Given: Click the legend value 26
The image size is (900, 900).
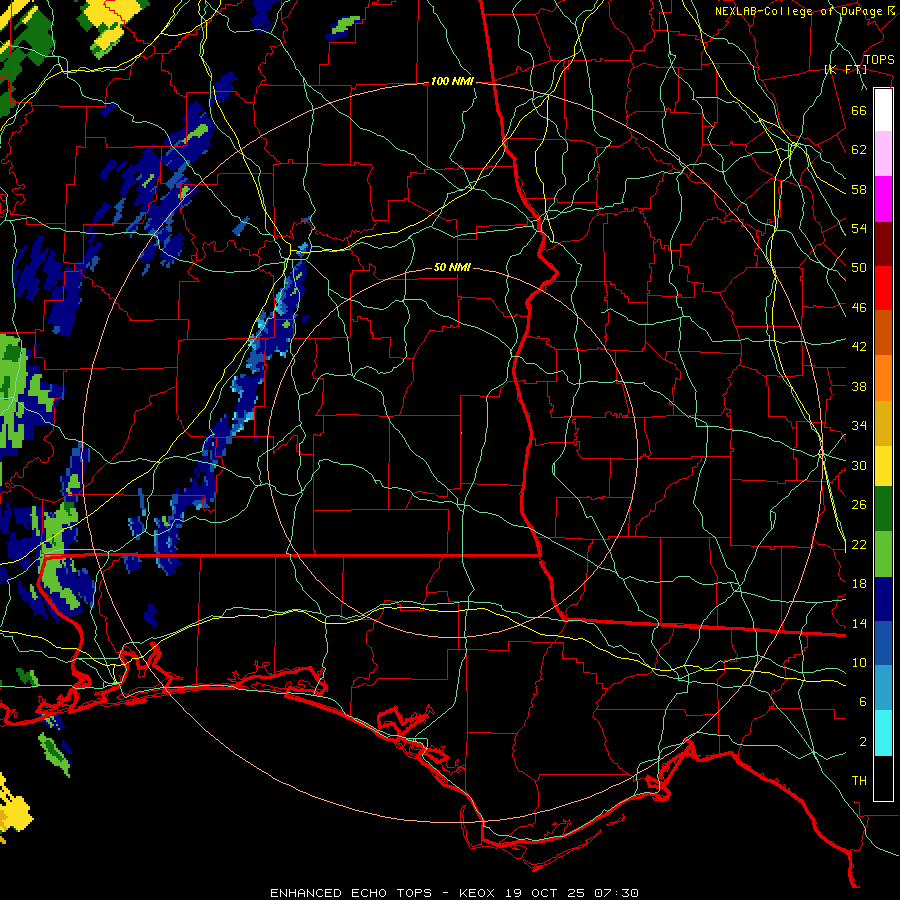Looking at the screenshot, I should click(859, 505).
